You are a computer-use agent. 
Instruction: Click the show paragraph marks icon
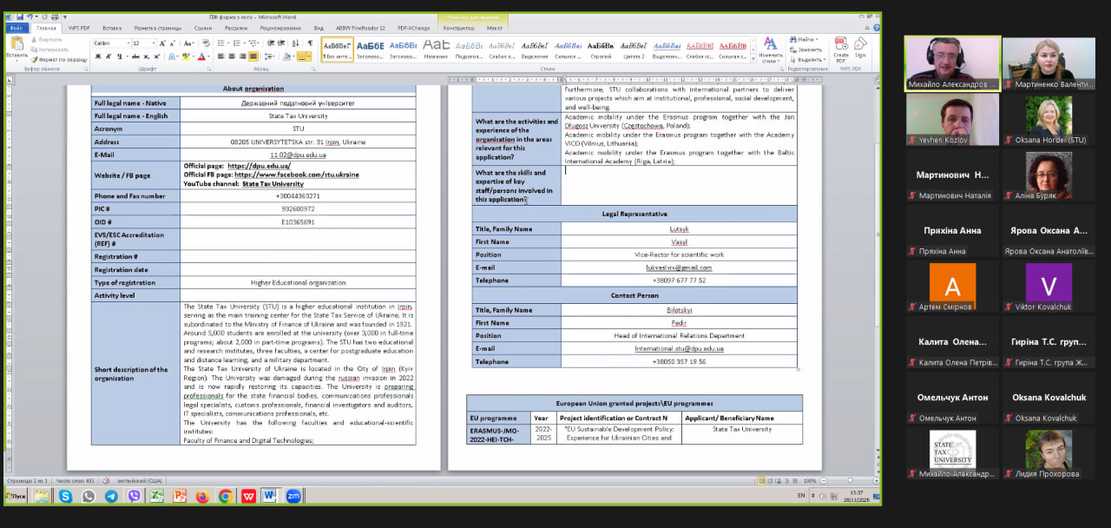pyautogui.click(x=310, y=44)
